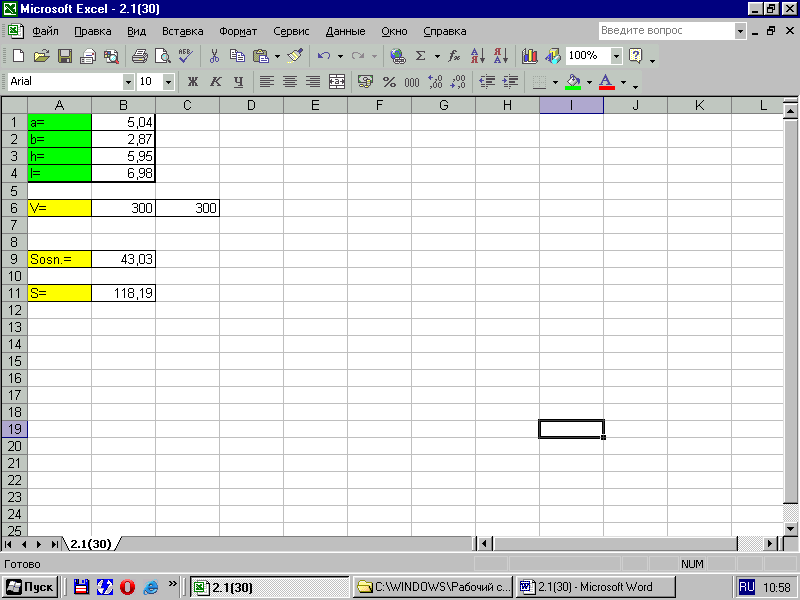
Task: Open the fill color dropdown arrow
Action: click(x=589, y=82)
